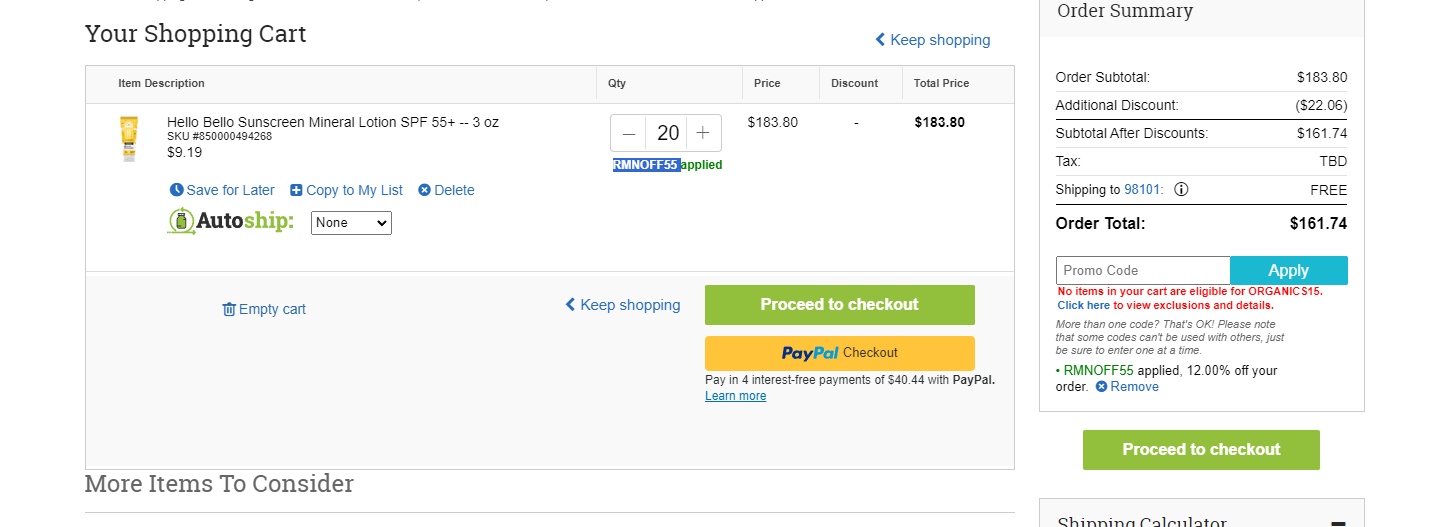Open shipping ZIP code 98101 link

coord(1144,189)
